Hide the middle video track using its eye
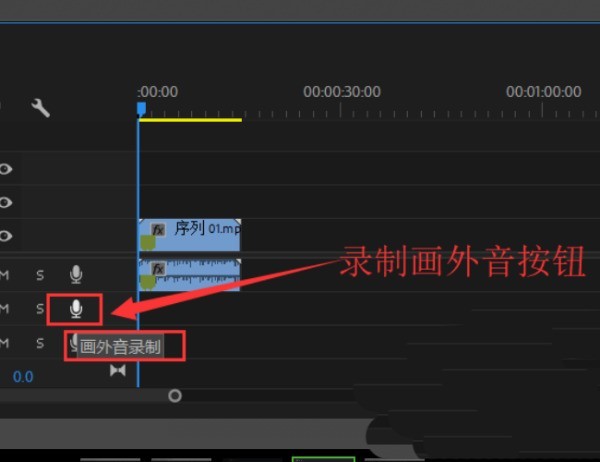The height and width of the screenshot is (462, 600). [x=5, y=202]
